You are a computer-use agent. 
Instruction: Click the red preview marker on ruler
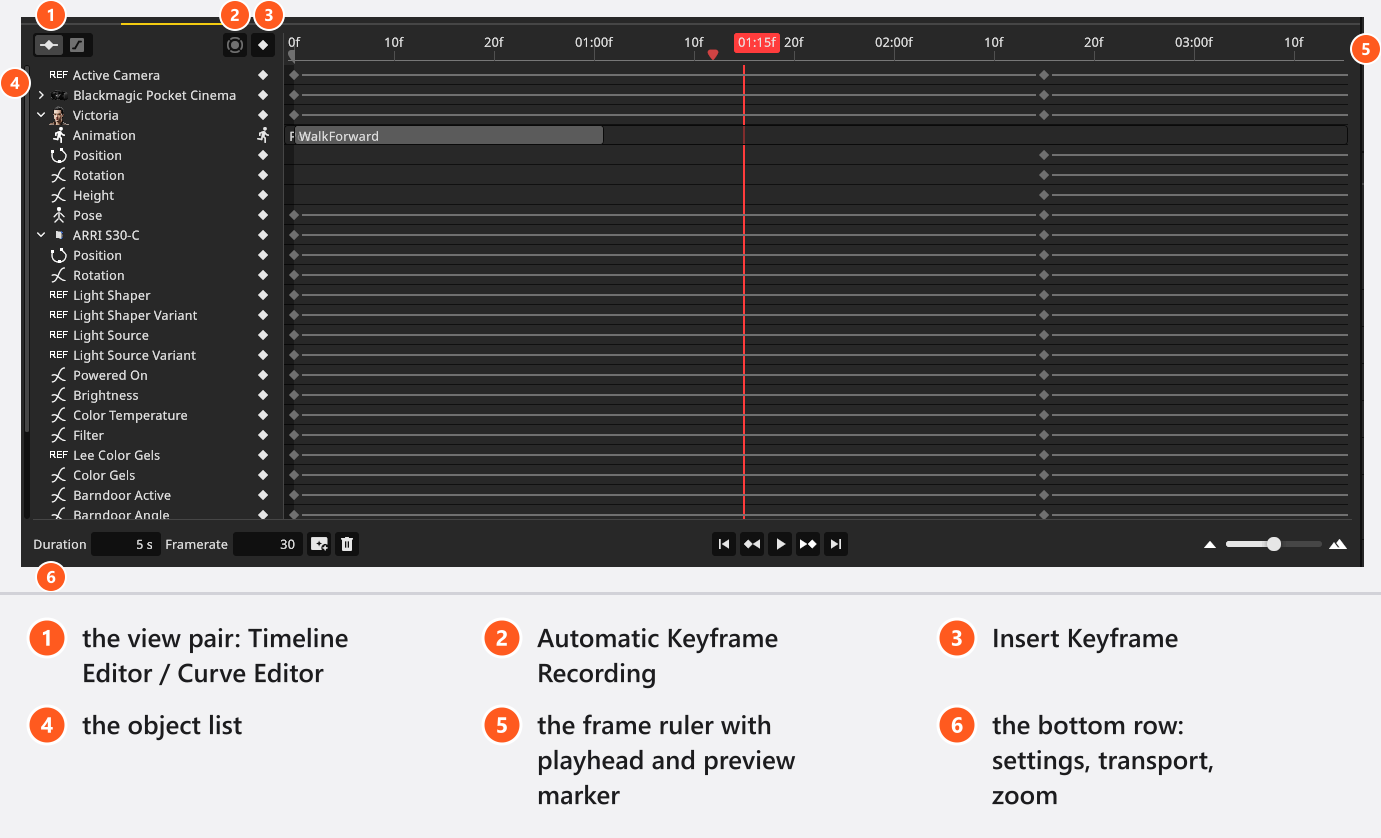pos(713,55)
